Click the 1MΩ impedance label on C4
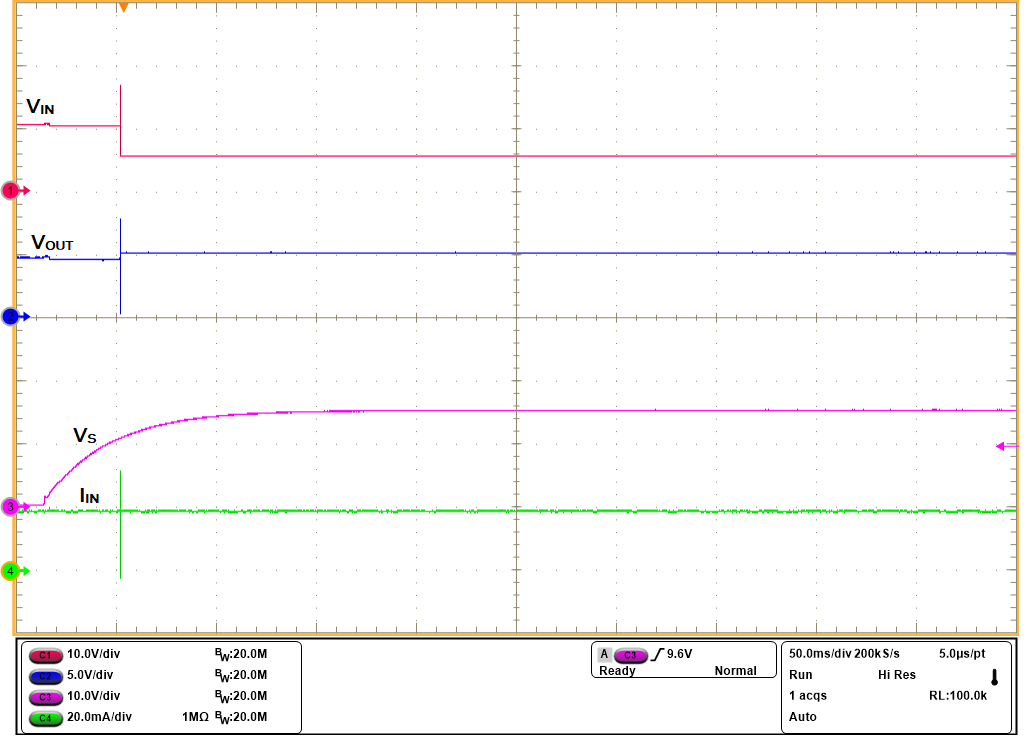This screenshot has width=1024, height=736. pos(195,716)
